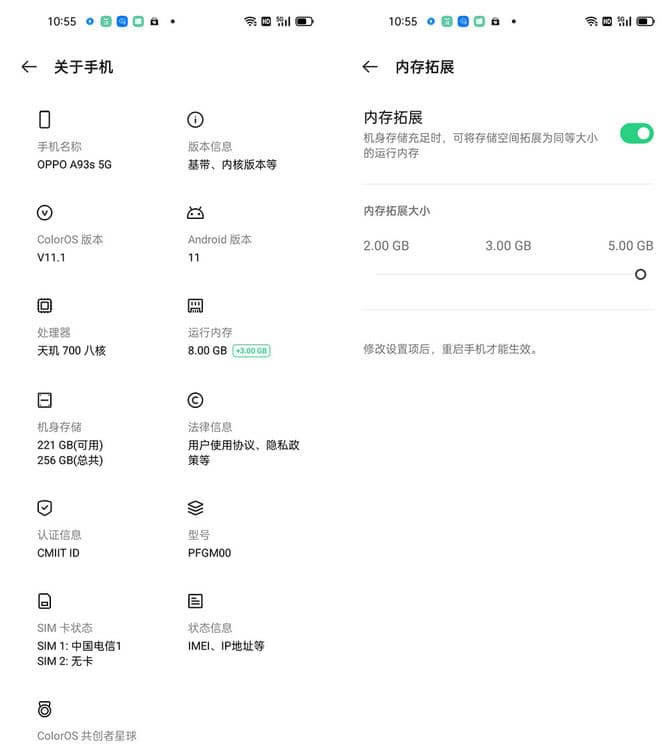Tap the storage icon above 机身存储
670x744 pixels.
pos(45,400)
